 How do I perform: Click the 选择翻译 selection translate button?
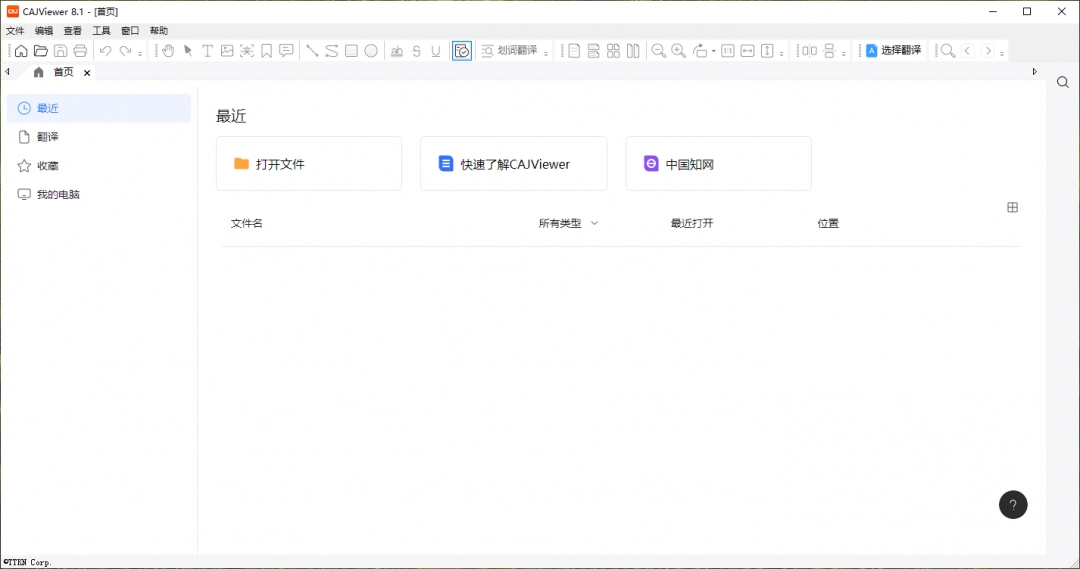893,51
